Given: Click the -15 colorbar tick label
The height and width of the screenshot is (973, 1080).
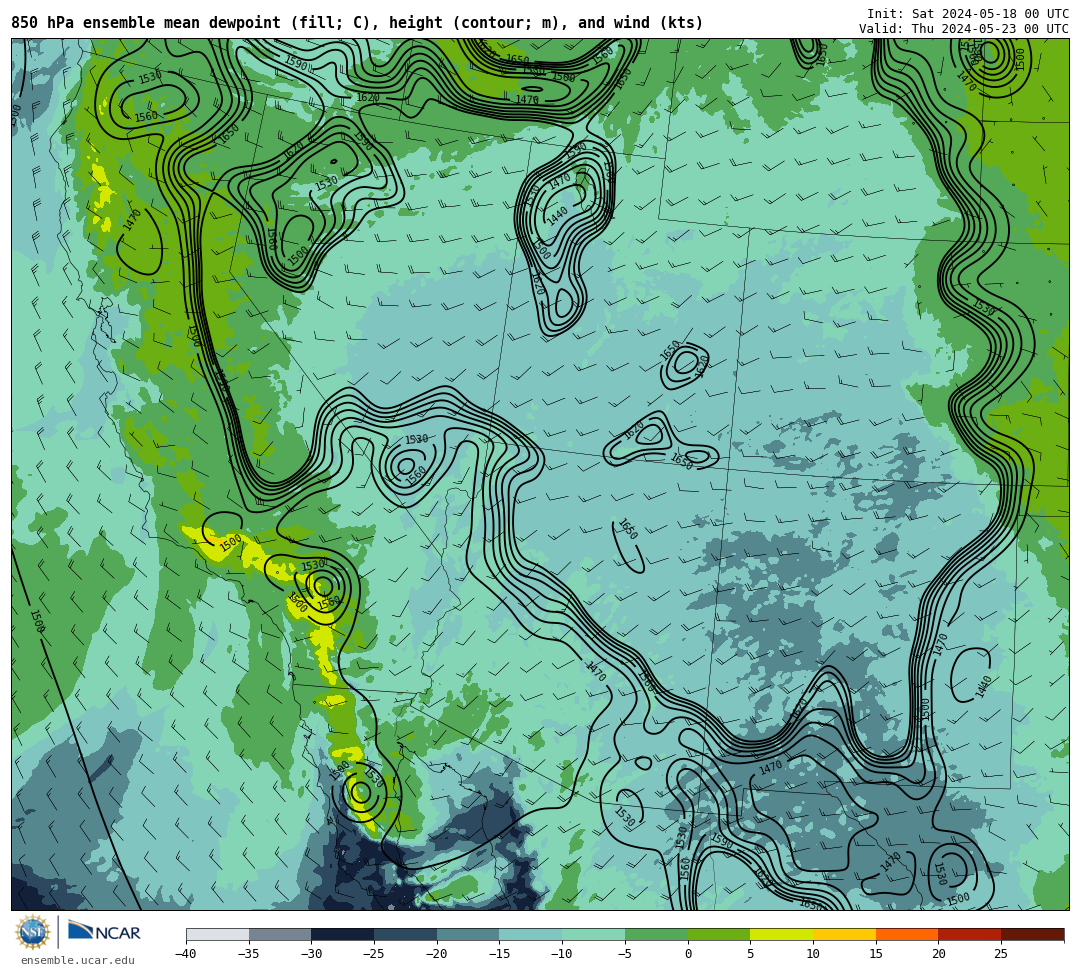Looking at the screenshot, I should (499, 954).
